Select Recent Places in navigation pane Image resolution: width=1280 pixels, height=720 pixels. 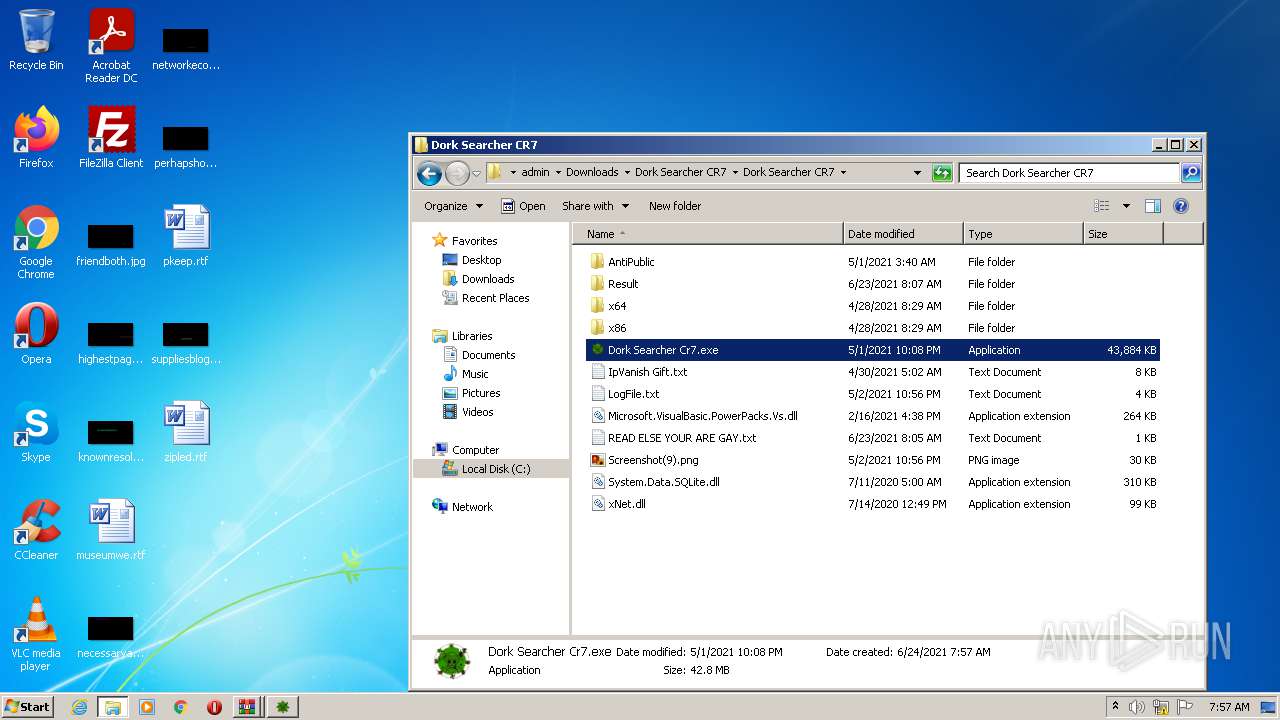click(495, 298)
